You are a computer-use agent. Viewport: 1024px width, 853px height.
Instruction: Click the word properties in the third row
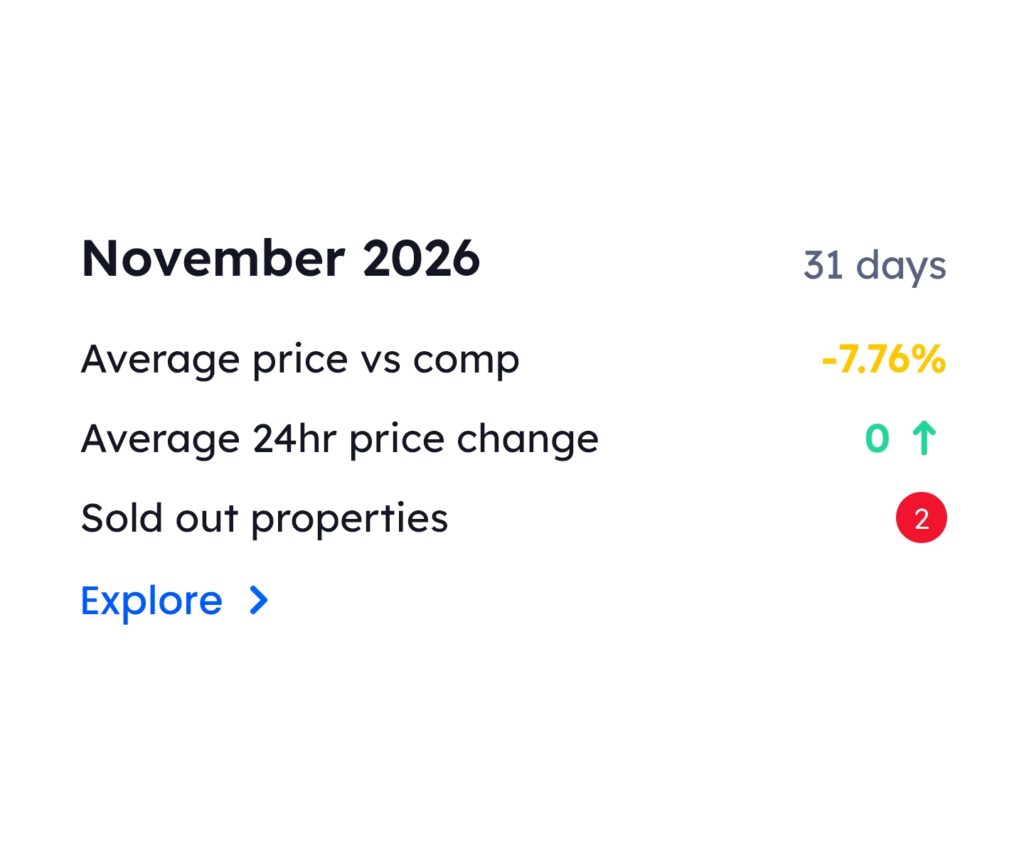pos(349,520)
